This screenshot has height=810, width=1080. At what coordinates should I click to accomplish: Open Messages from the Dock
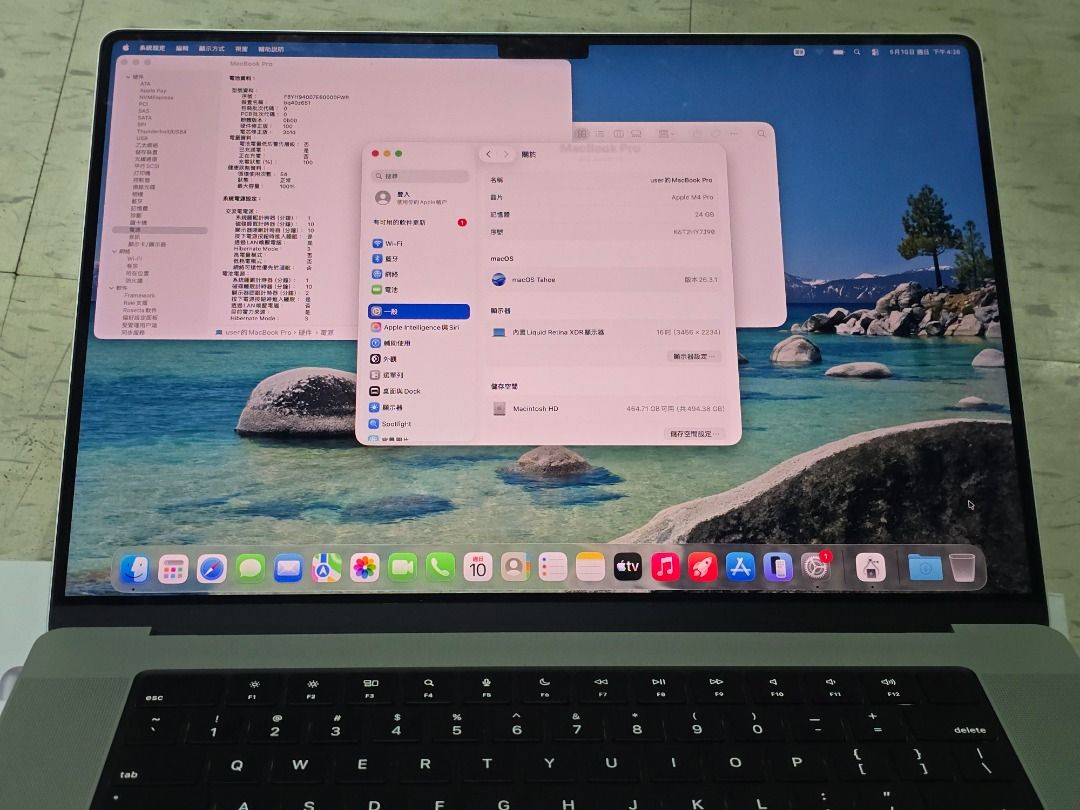[250, 569]
